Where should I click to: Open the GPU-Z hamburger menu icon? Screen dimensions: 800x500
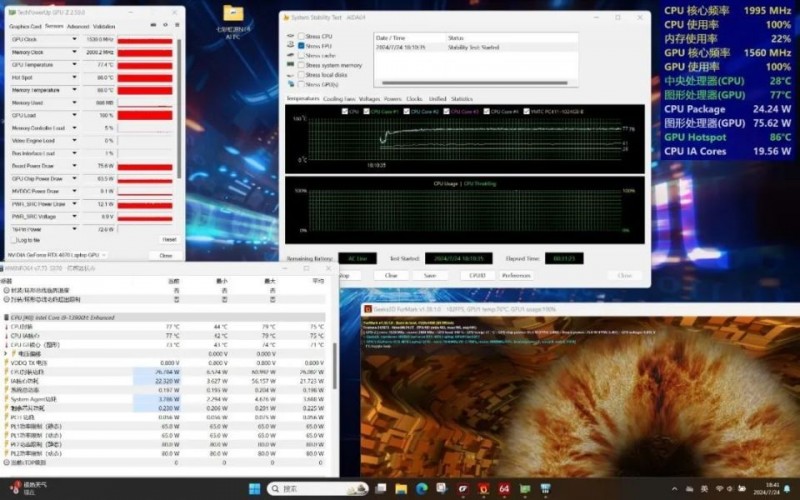(176, 26)
